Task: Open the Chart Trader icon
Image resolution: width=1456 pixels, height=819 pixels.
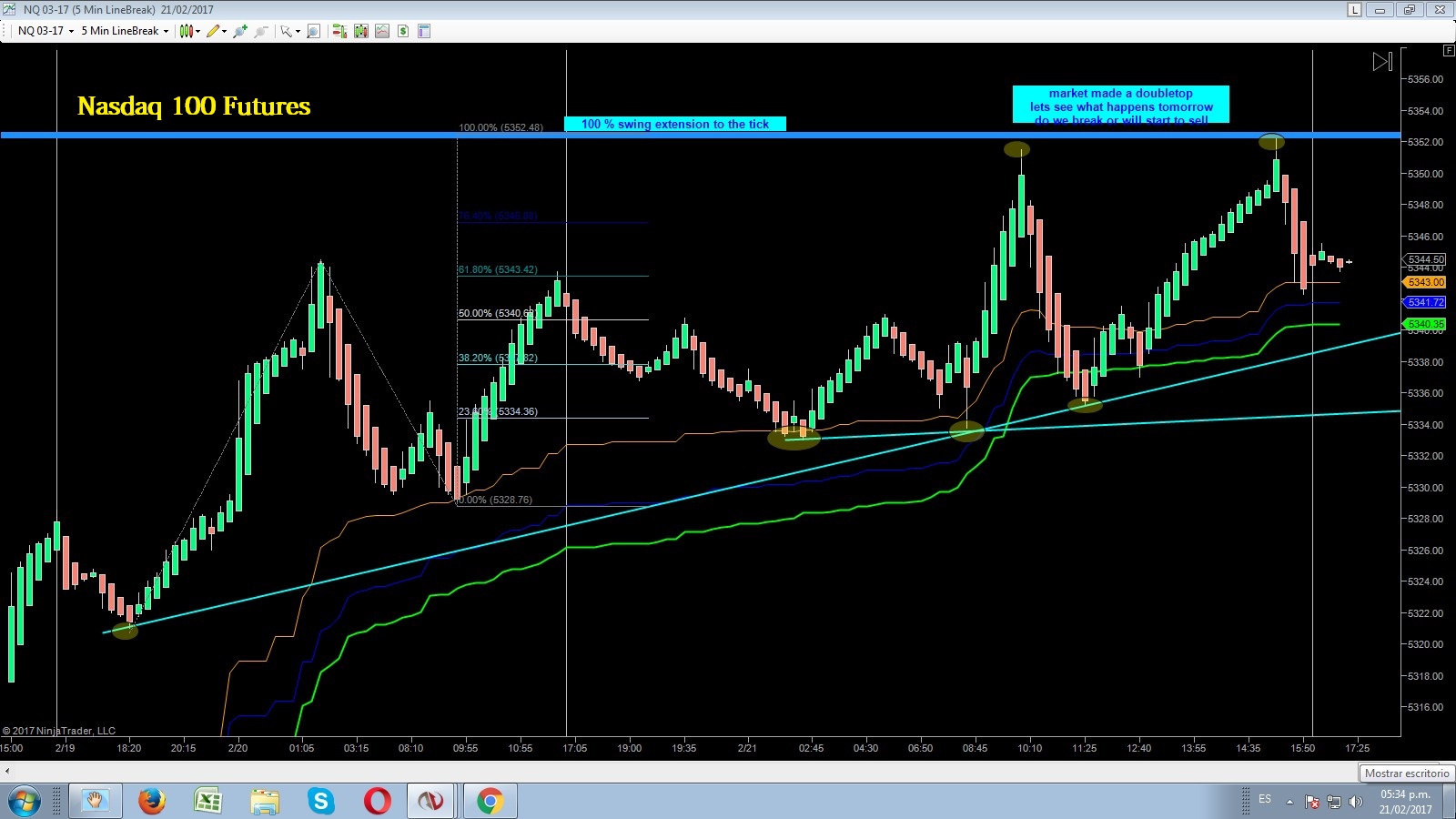Action: (339, 31)
